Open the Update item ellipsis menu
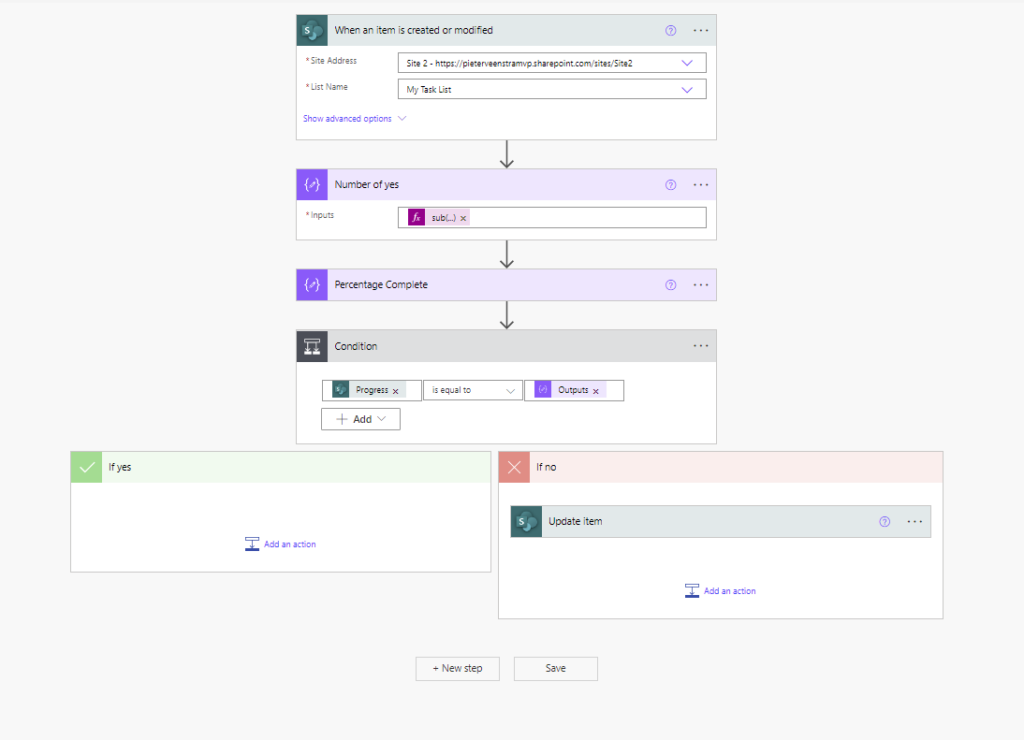Screen dimensions: 1024x740 point(915,521)
